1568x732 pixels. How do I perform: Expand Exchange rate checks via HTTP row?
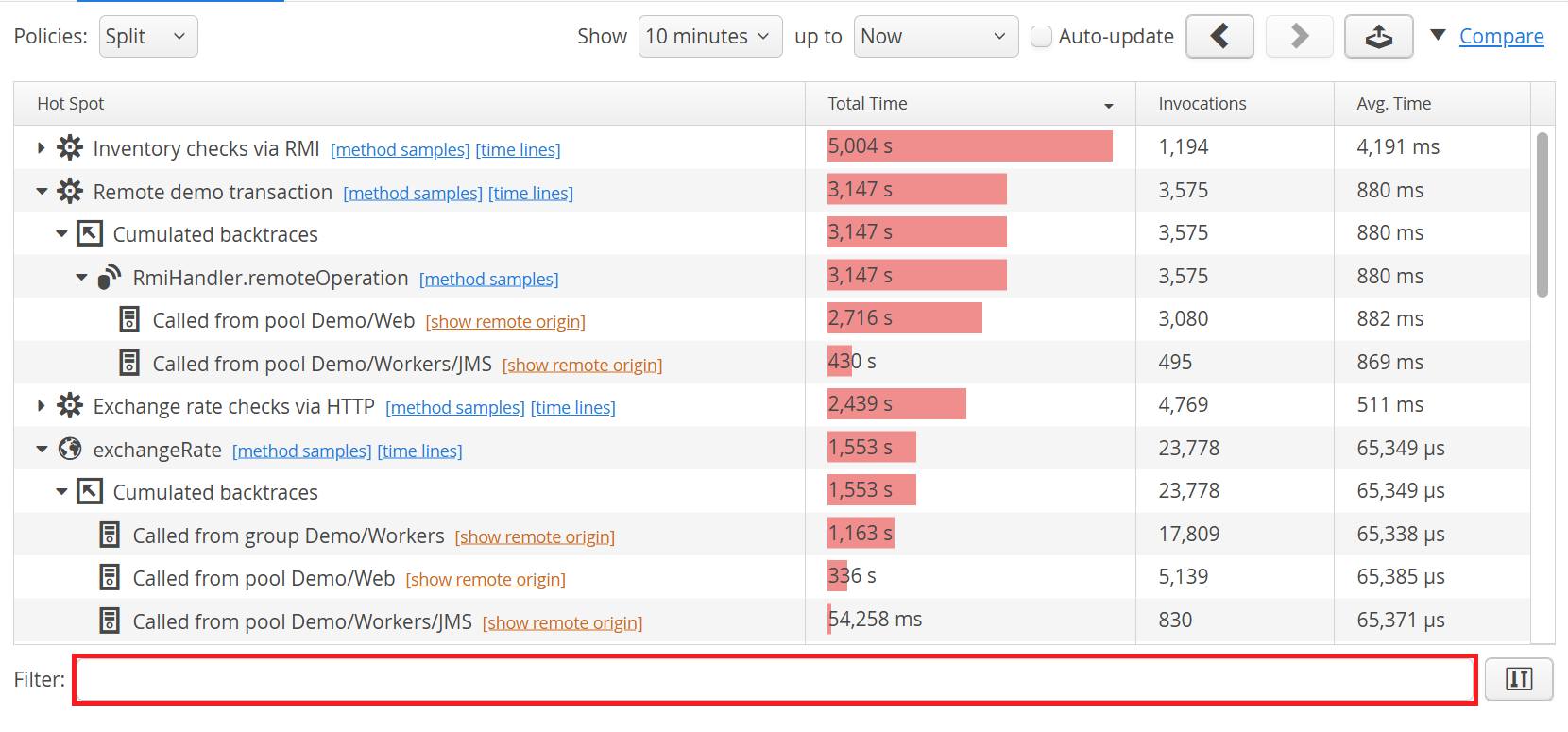point(41,405)
